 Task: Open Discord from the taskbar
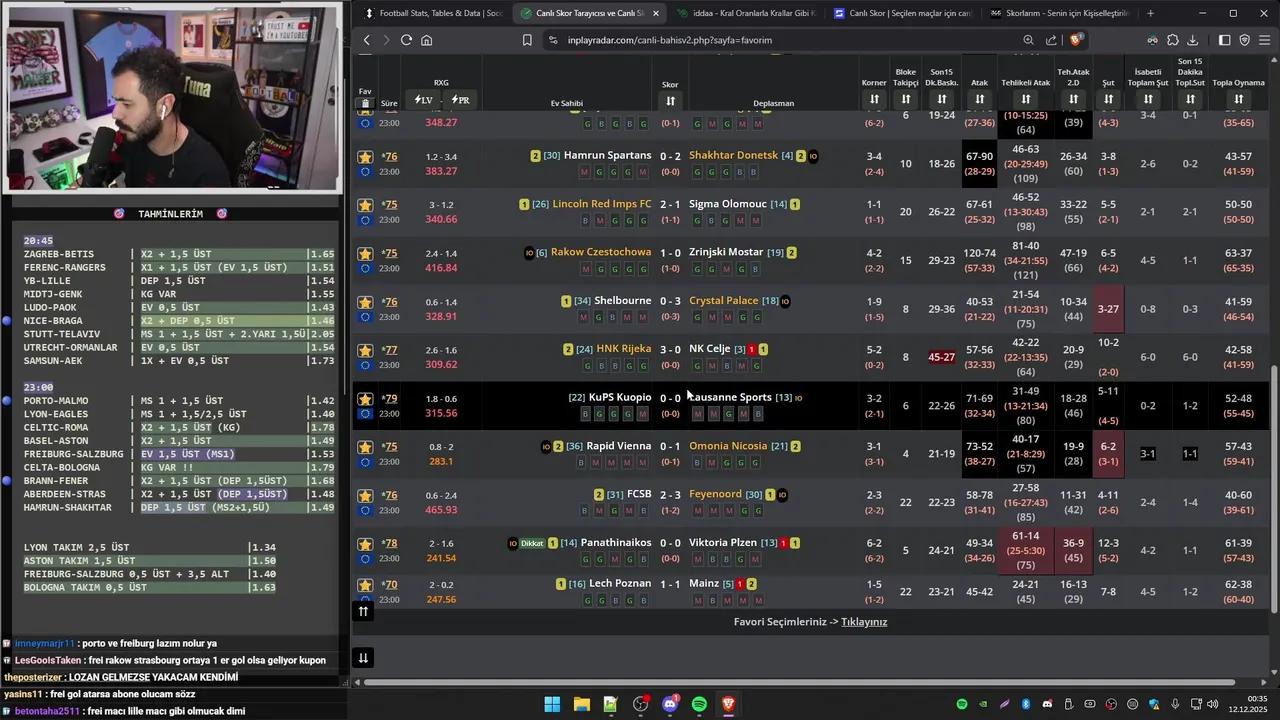pyautogui.click(x=670, y=704)
